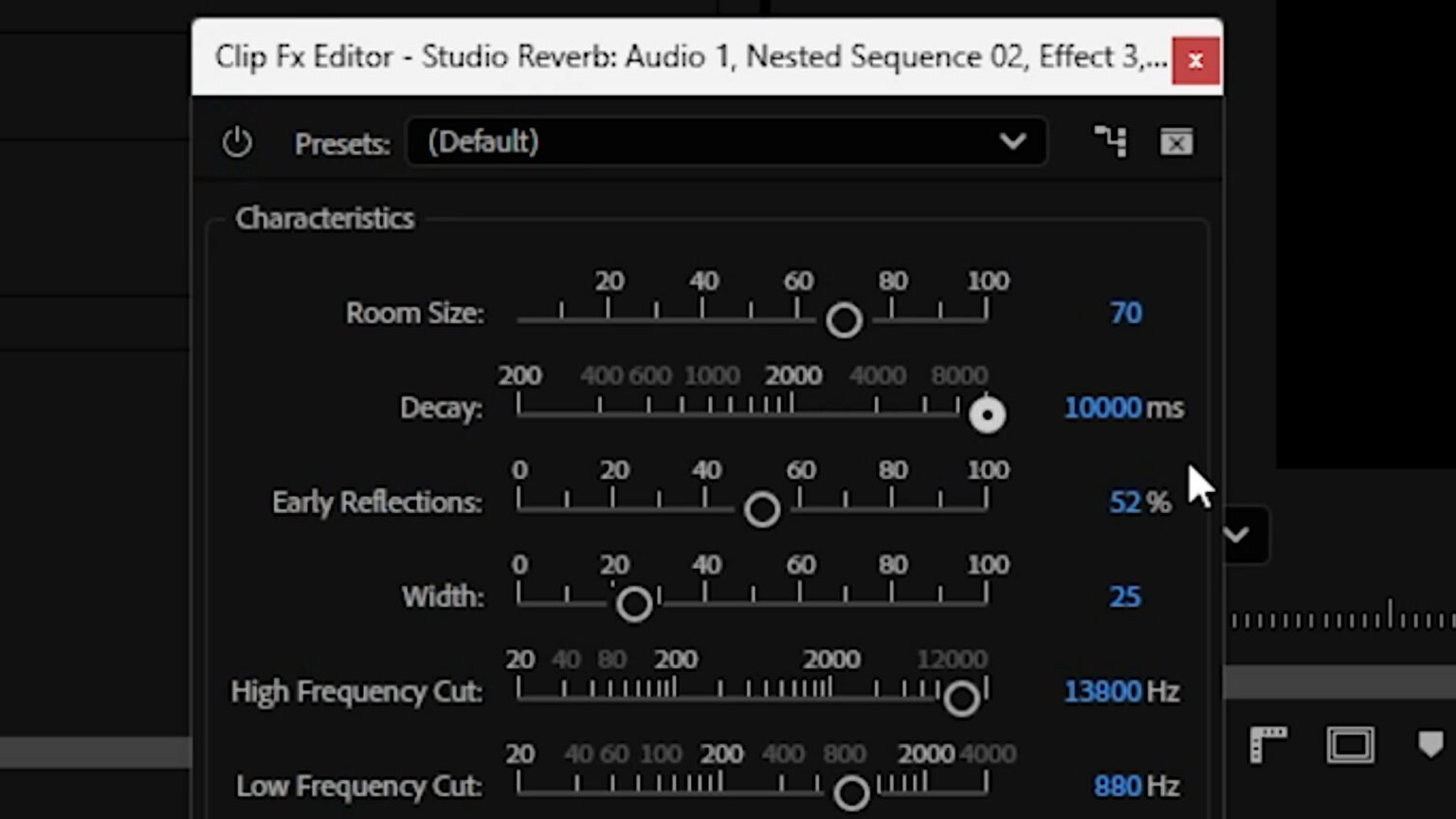Expand the chevron near the panel's right edge
The image size is (1456, 819).
pos(1235,535)
